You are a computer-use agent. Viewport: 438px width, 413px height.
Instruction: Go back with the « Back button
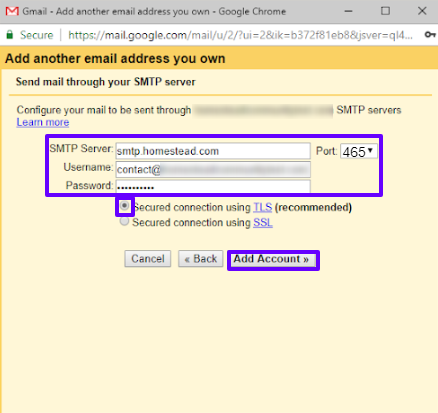200,259
